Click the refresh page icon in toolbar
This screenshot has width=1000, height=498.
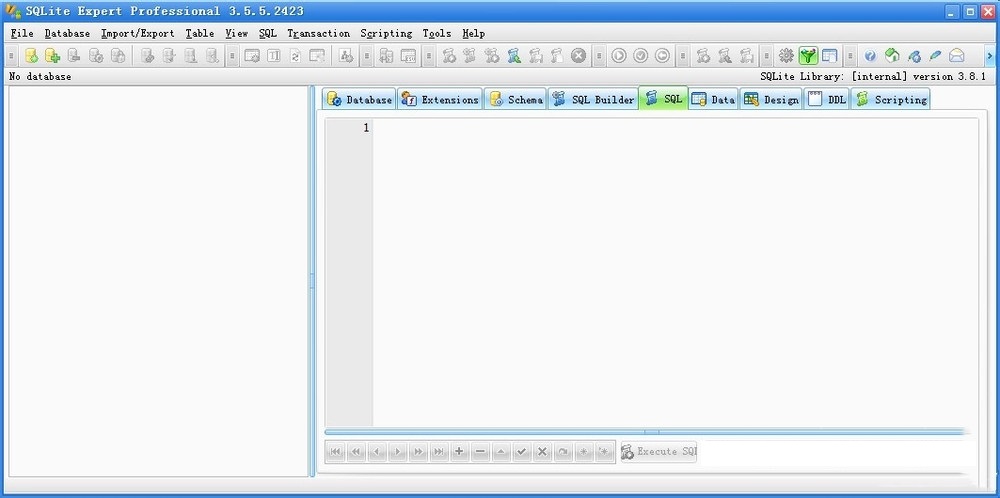click(x=295, y=56)
